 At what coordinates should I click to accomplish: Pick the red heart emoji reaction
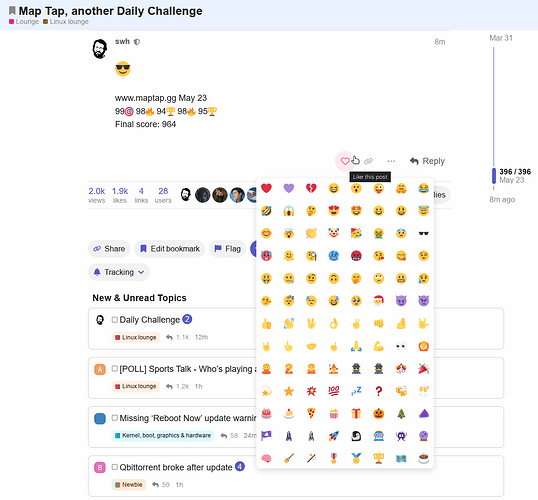tap(266, 188)
